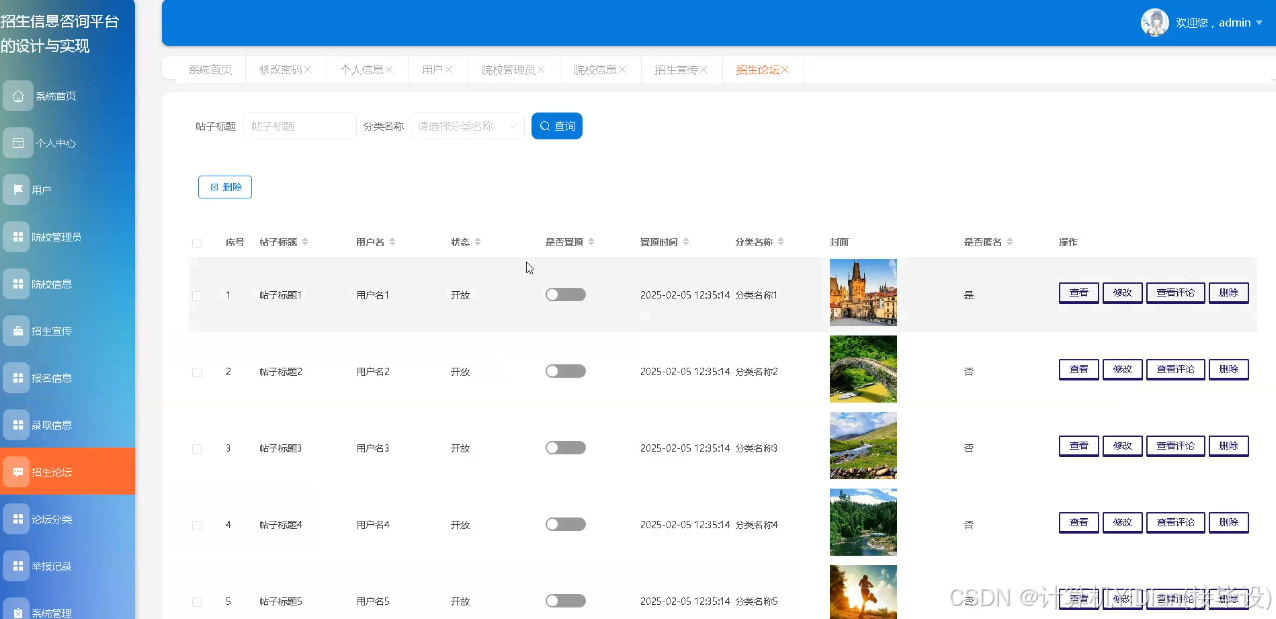Screen dimensions: 1276x619
Task: Click the 删除 batch delete button
Action: [224, 186]
